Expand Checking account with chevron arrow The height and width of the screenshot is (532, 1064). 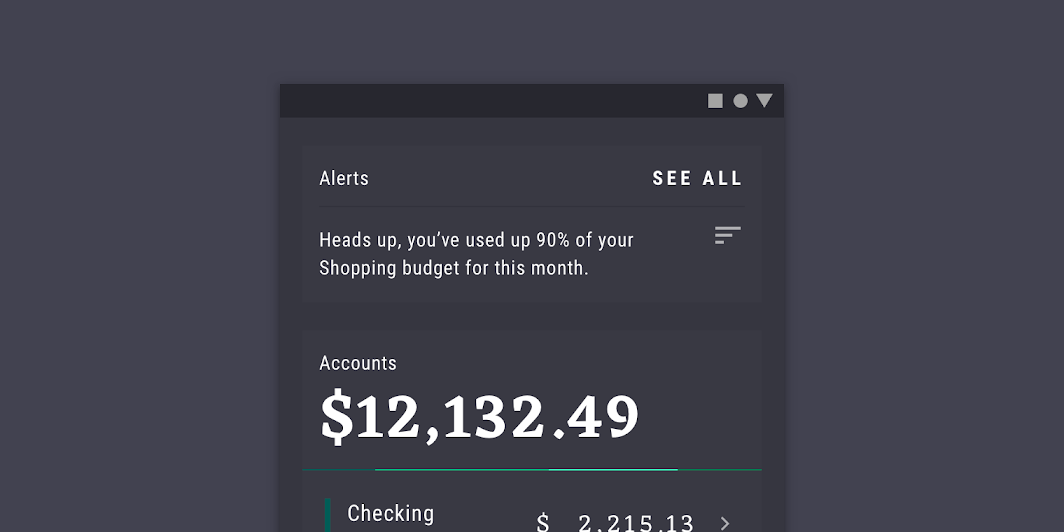725,523
